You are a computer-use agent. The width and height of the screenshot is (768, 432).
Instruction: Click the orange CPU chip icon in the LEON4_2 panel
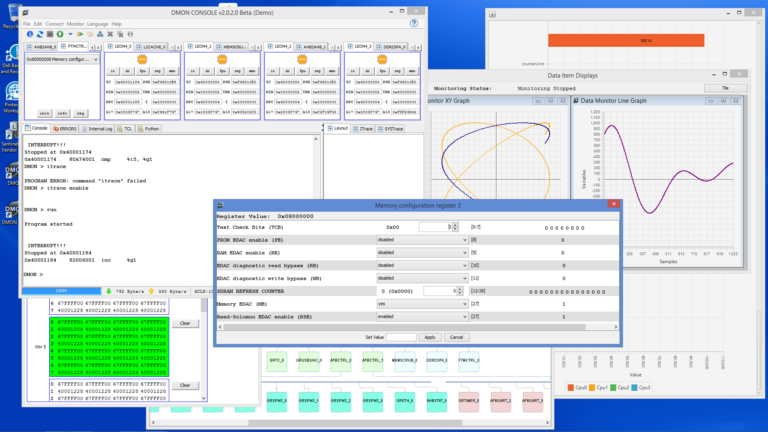pos(302,59)
